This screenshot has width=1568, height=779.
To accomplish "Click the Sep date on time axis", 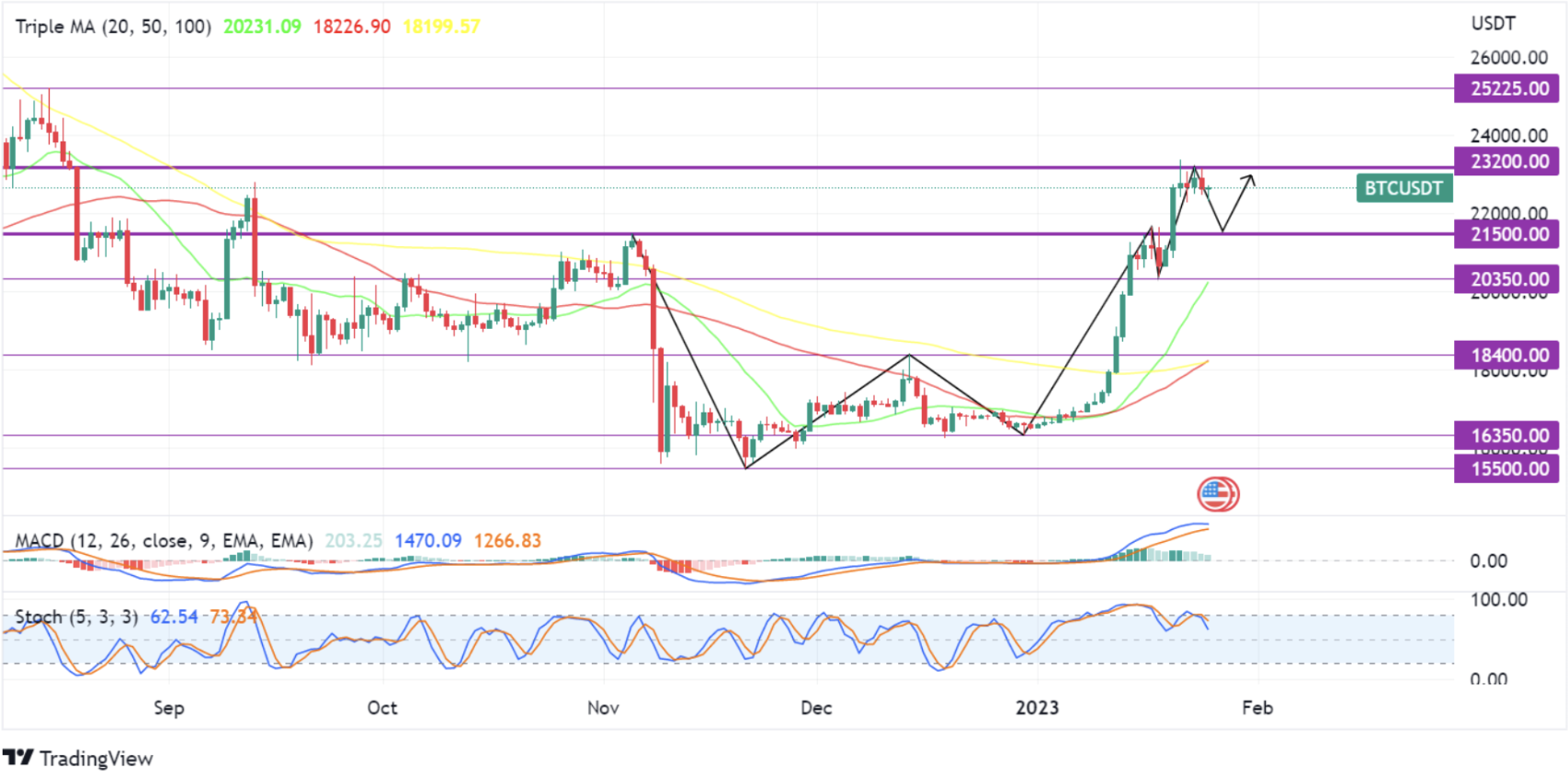I will click(168, 708).
